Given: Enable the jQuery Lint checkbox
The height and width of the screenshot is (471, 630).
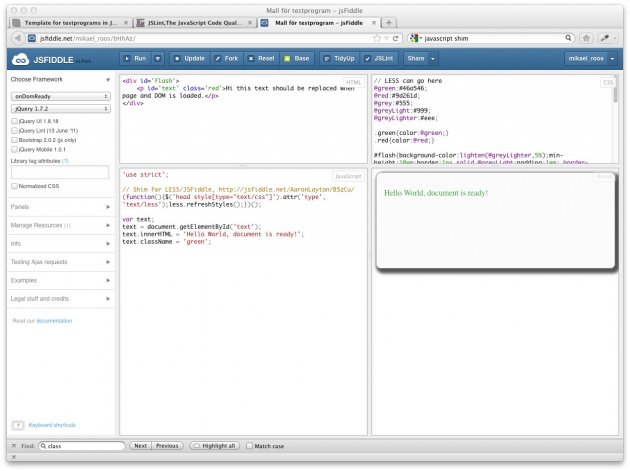Looking at the screenshot, I should click(14, 131).
